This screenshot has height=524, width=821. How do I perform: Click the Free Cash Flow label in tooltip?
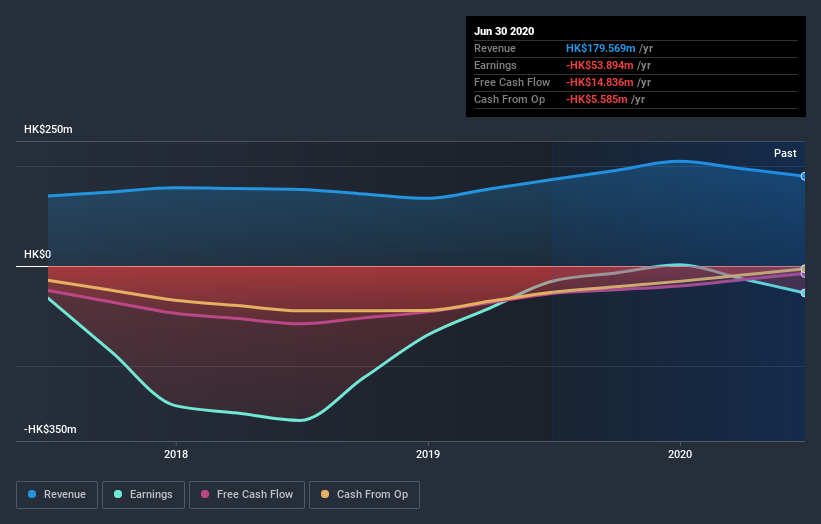[x=512, y=82]
